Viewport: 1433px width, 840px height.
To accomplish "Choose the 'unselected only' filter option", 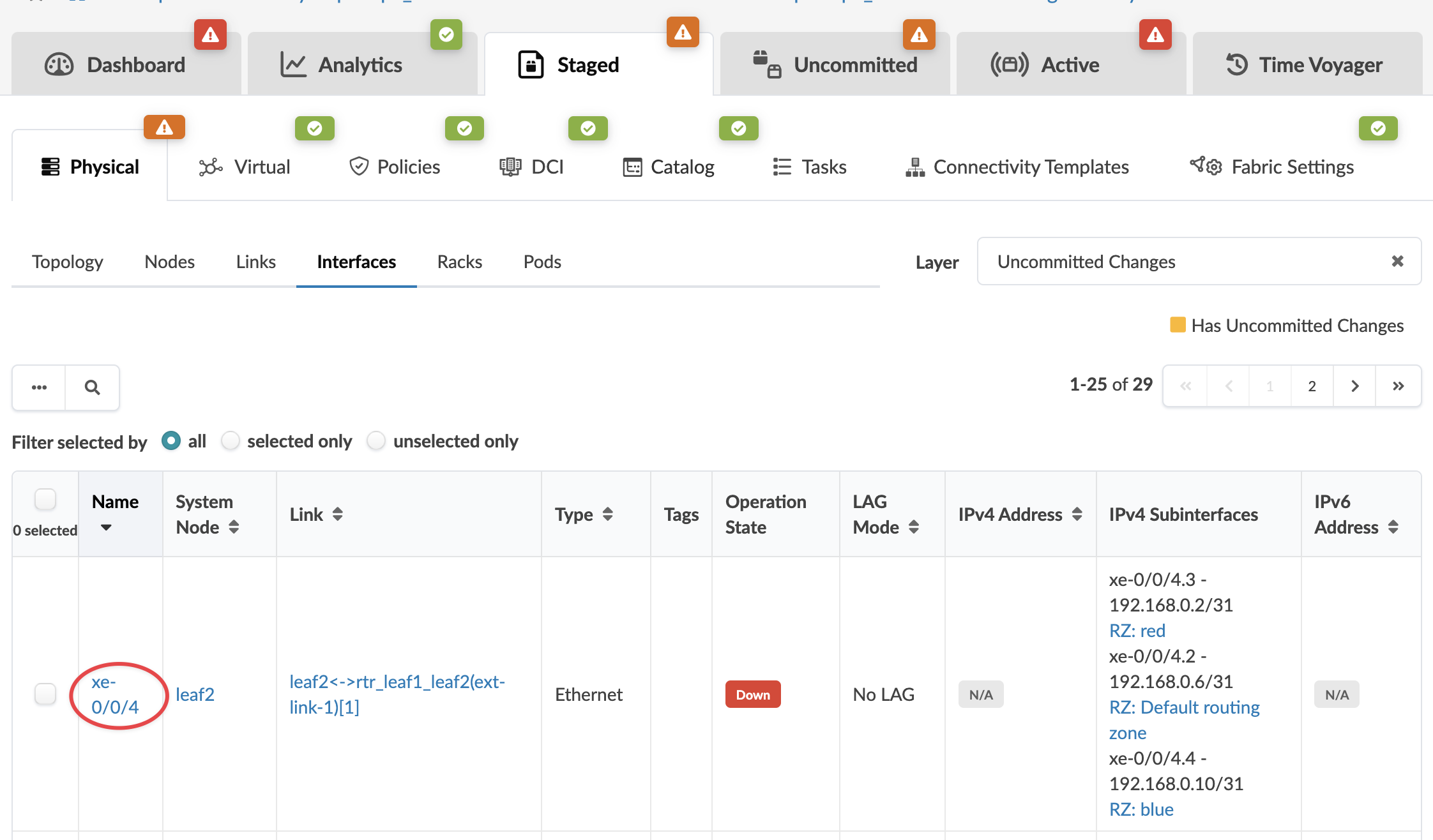I will [377, 440].
